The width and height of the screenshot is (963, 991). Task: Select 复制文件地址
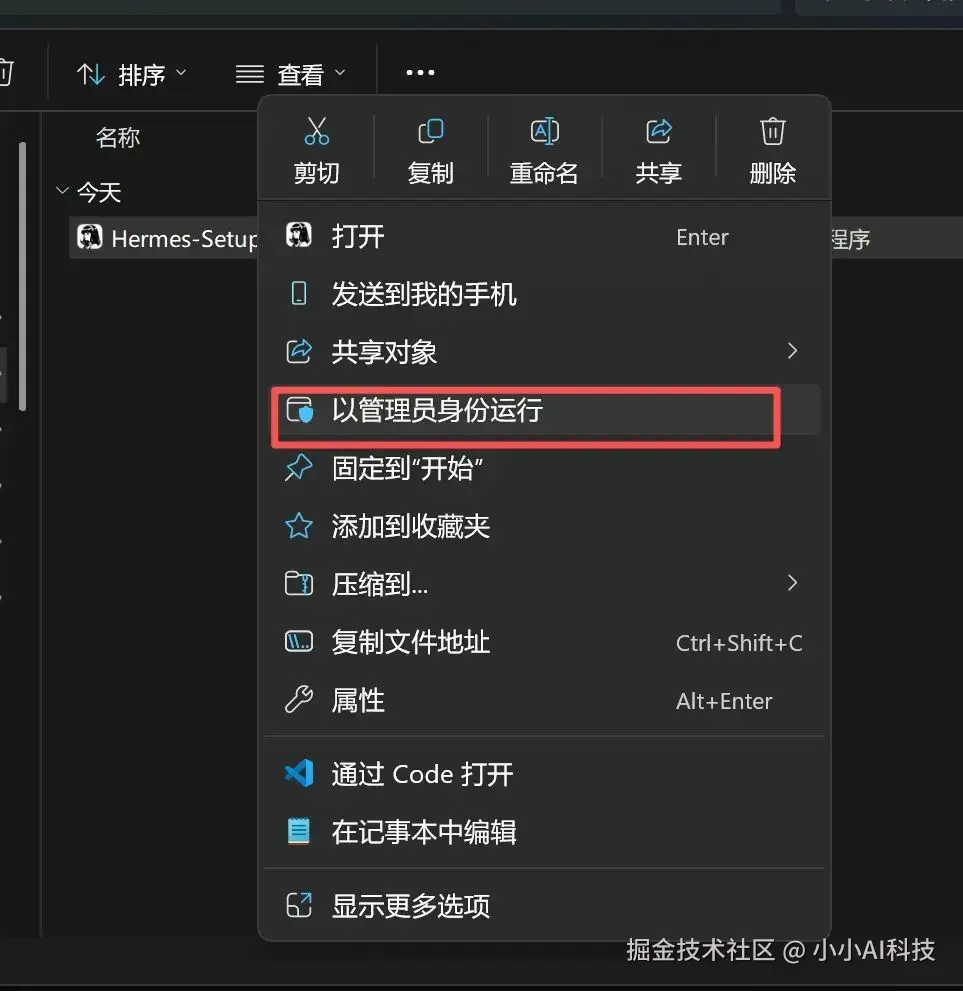click(x=544, y=642)
